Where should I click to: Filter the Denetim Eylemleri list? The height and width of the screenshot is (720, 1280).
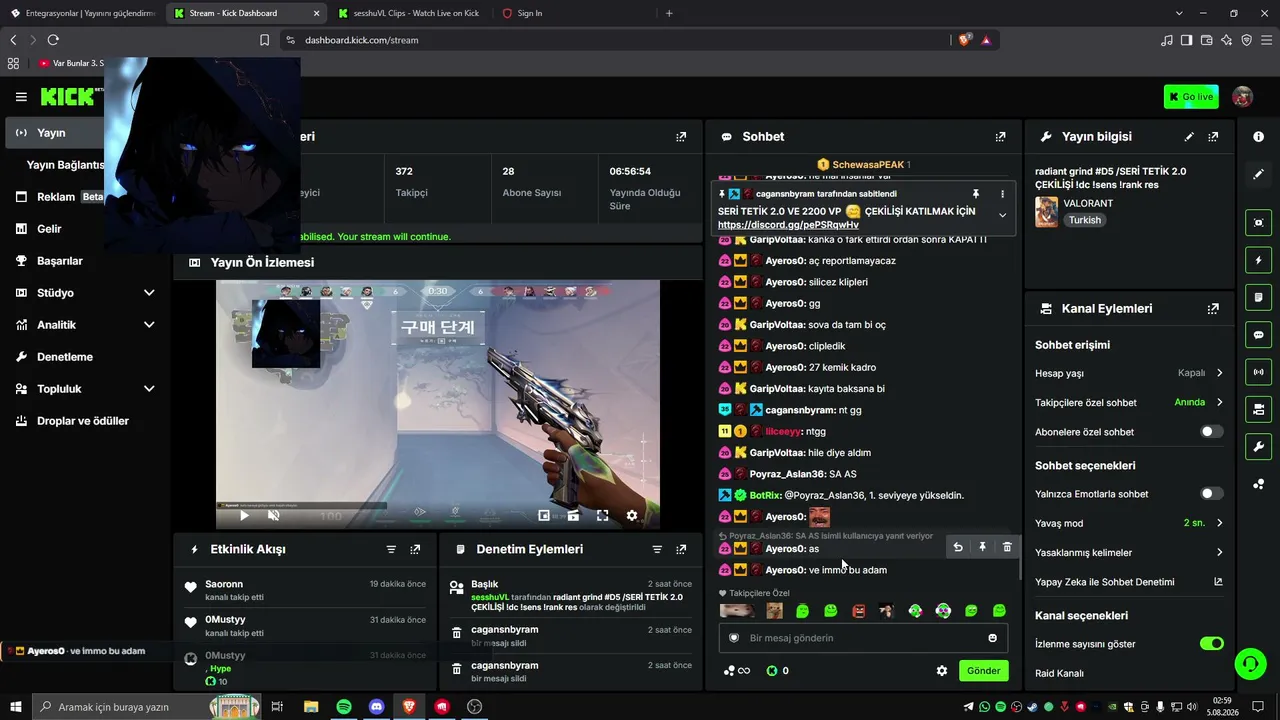pos(657,549)
